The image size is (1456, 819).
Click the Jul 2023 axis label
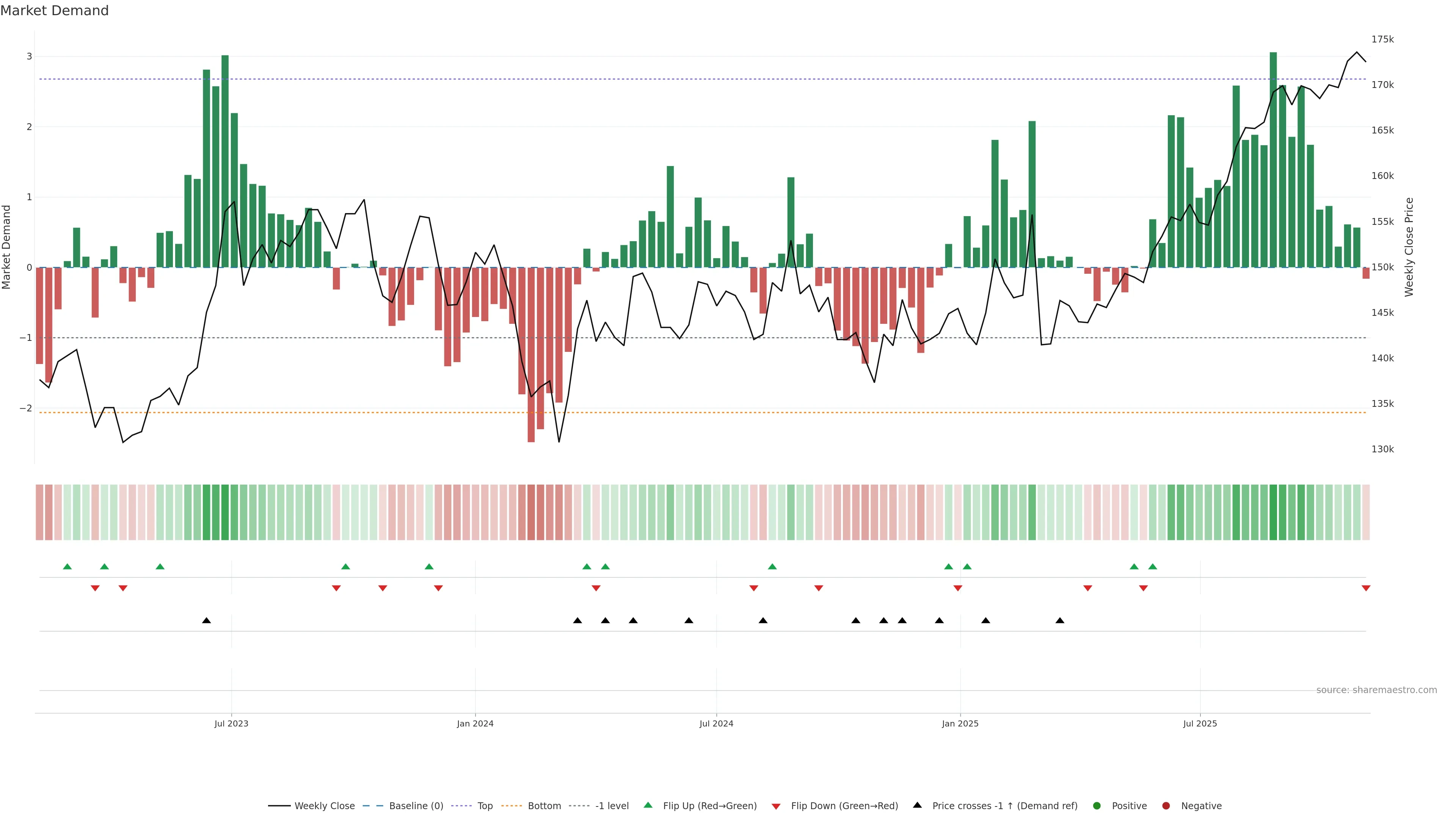click(x=231, y=723)
